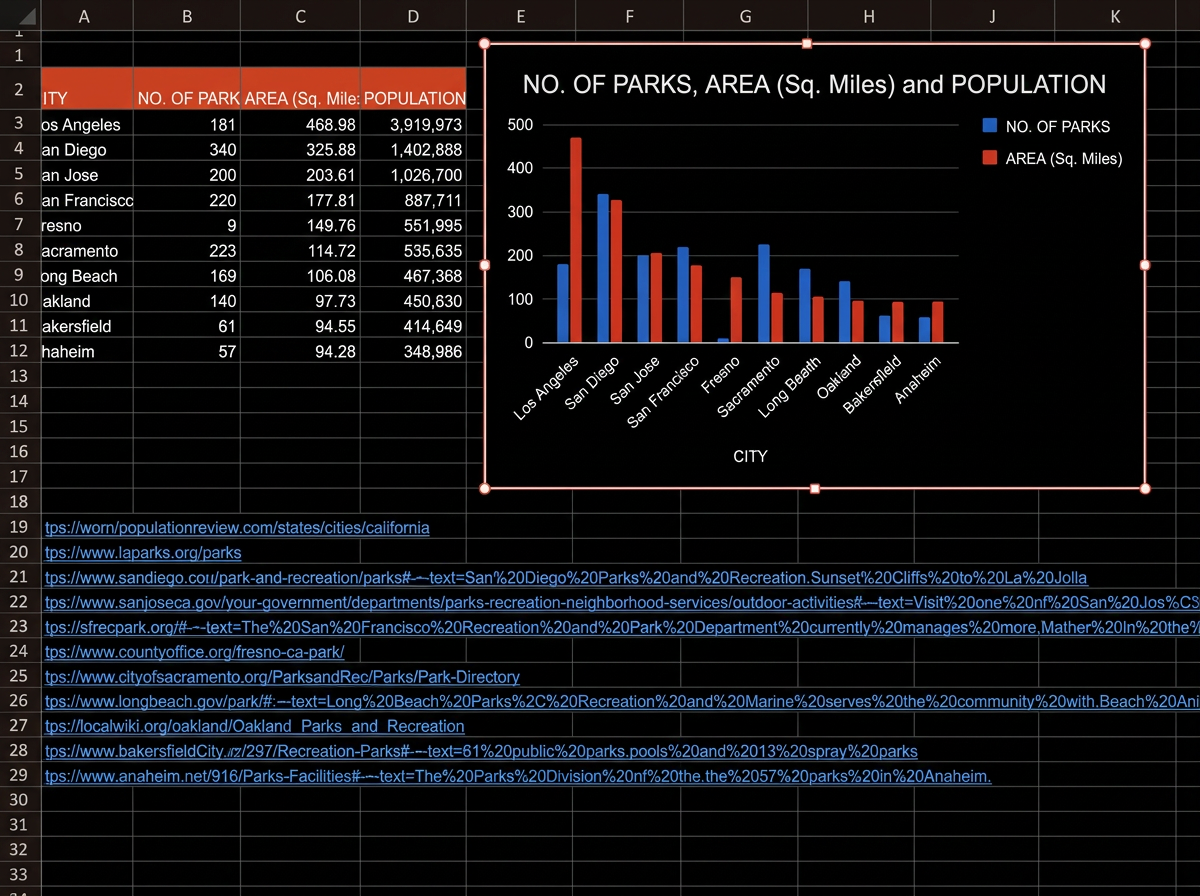Open the bakersfieldcity Recreation-Parks link
This screenshot has width=1200, height=896.
coord(481,752)
